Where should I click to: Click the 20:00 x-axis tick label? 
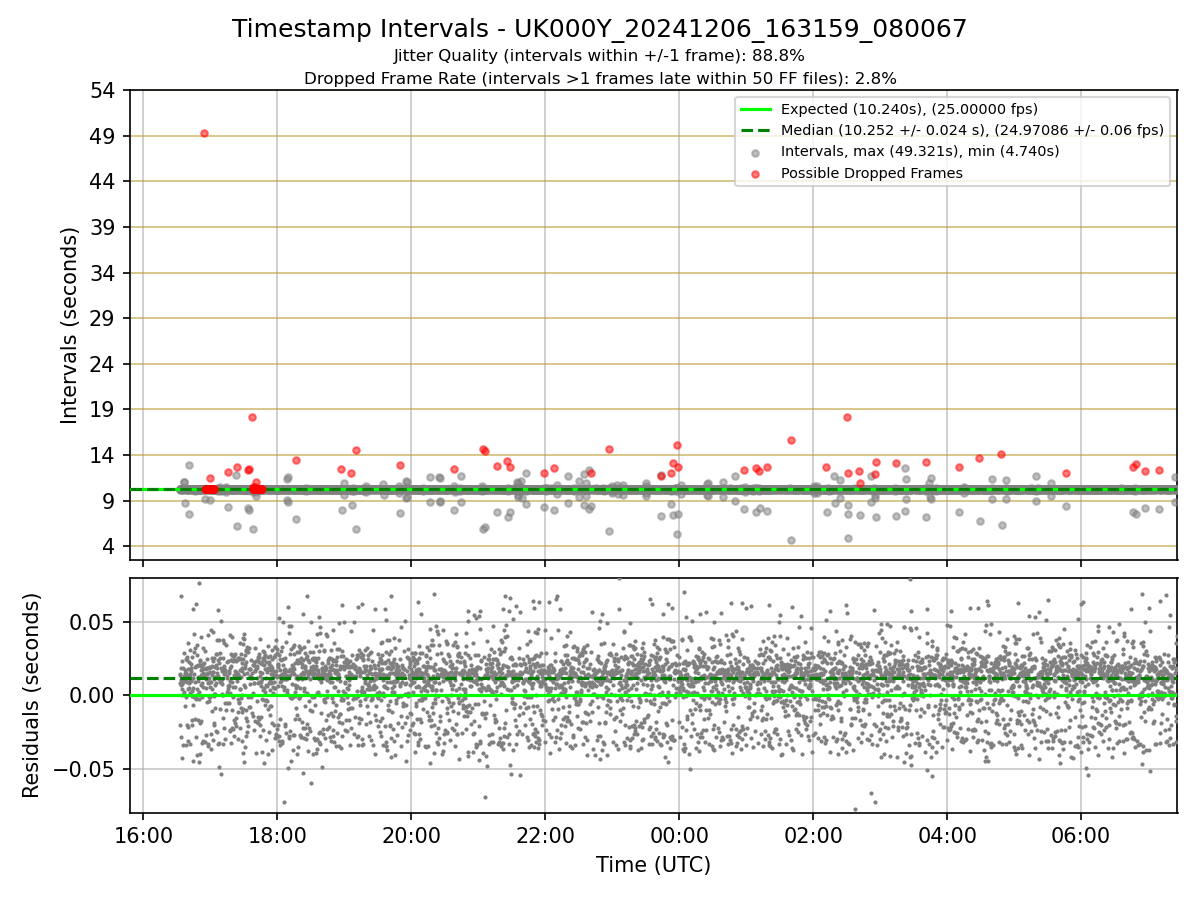[x=411, y=835]
